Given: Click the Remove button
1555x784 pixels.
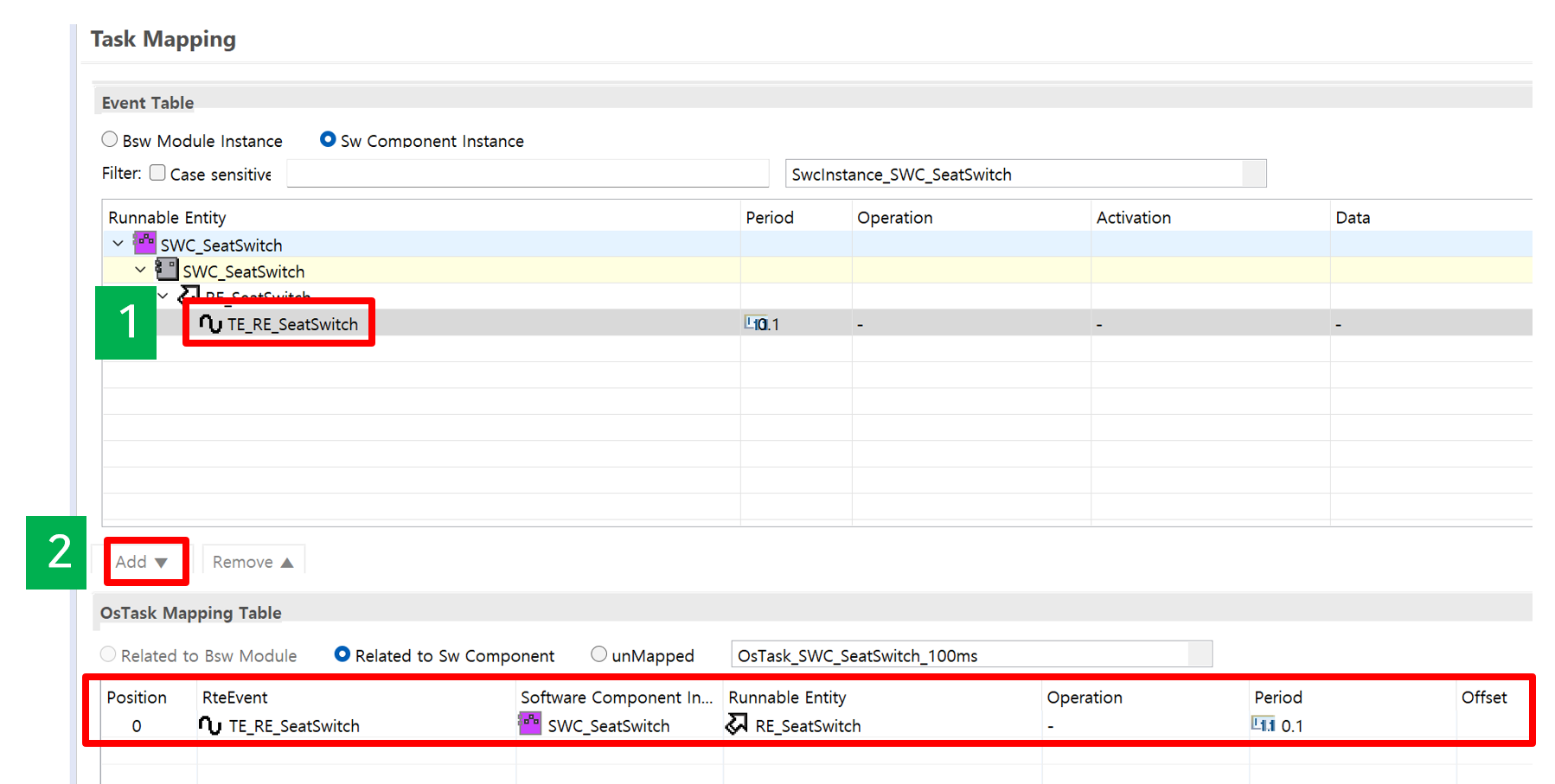Looking at the screenshot, I should [253, 562].
